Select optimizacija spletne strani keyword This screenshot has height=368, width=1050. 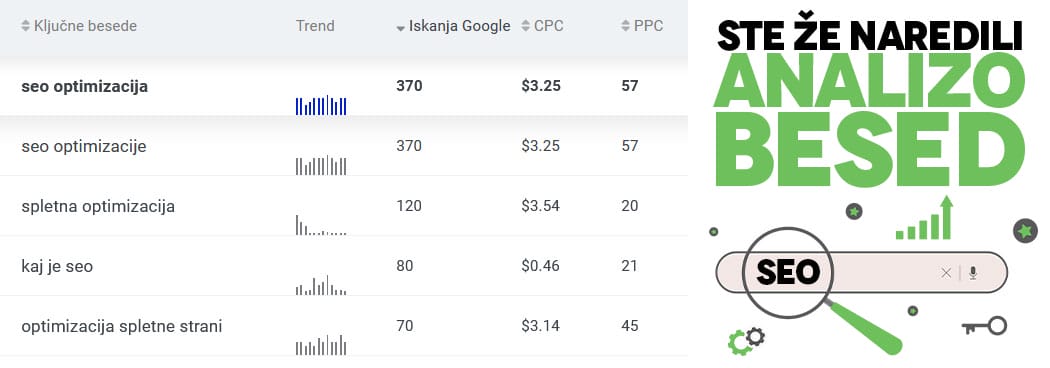click(121, 327)
